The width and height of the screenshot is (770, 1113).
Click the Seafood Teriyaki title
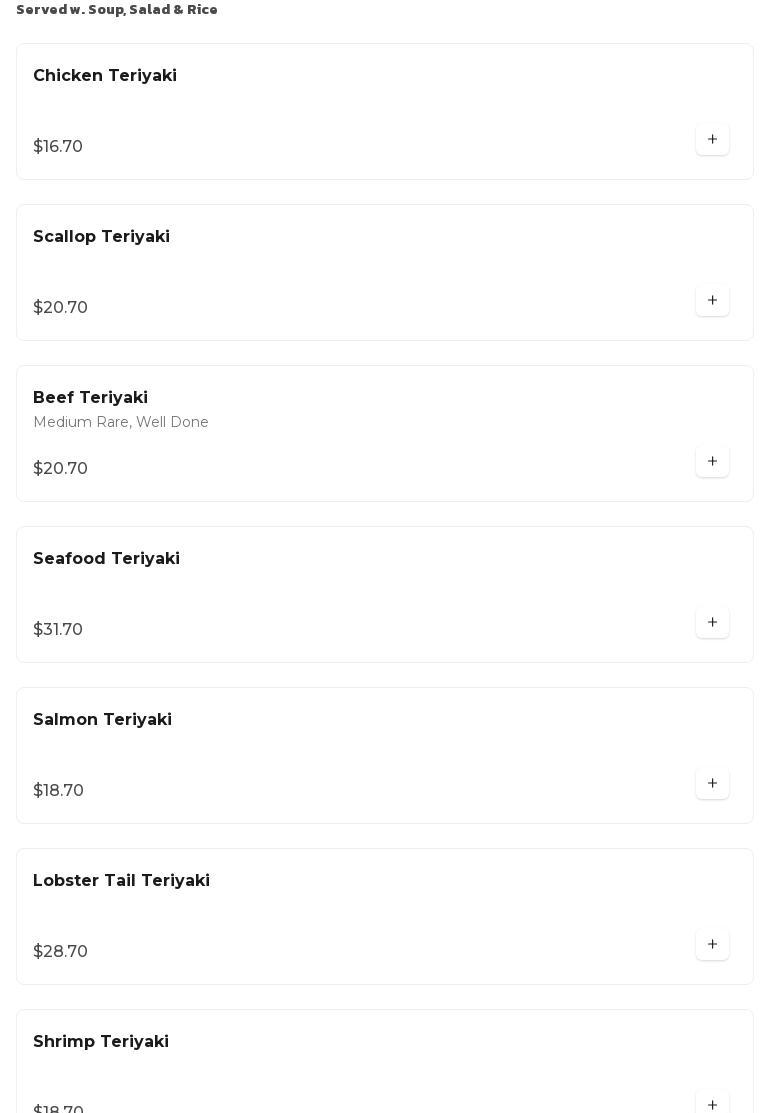[106, 559]
